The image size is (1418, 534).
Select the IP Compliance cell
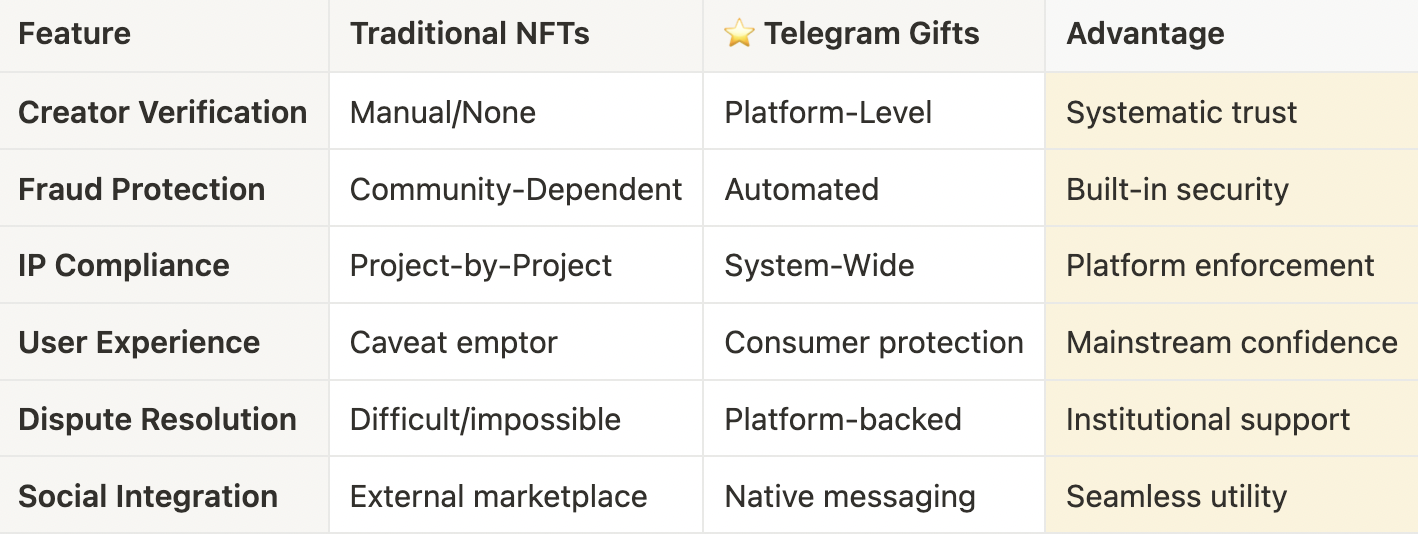164,265
